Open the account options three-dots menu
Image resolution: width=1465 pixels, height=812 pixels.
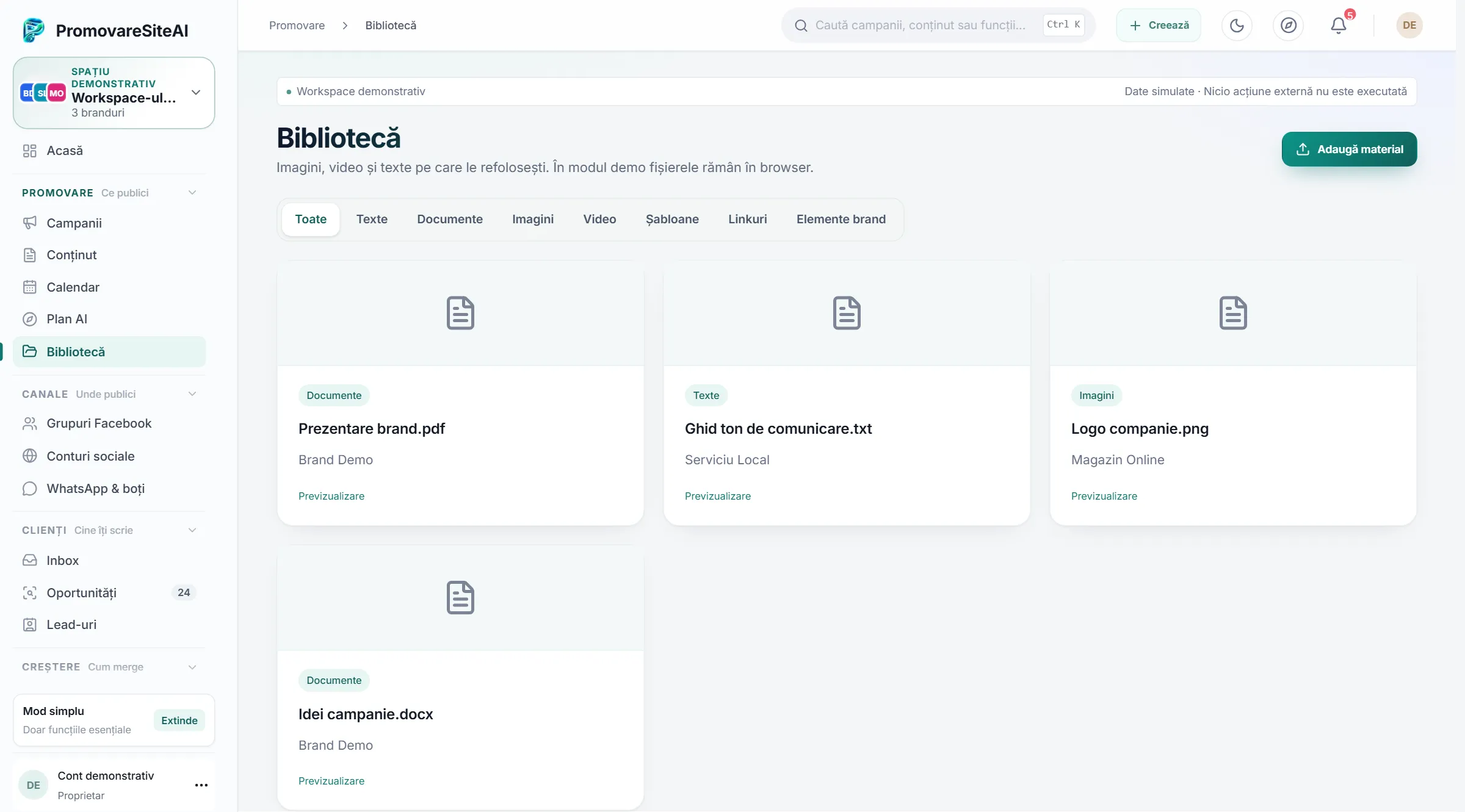pyautogui.click(x=201, y=785)
